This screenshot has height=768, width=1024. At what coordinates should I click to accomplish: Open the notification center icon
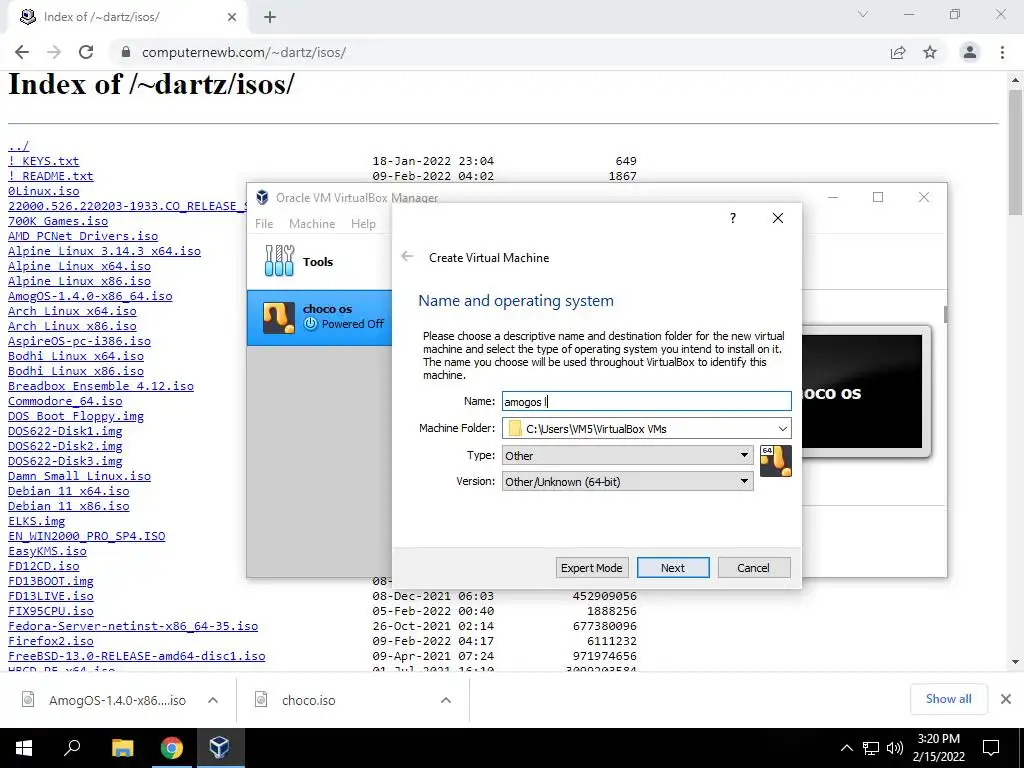coord(991,748)
